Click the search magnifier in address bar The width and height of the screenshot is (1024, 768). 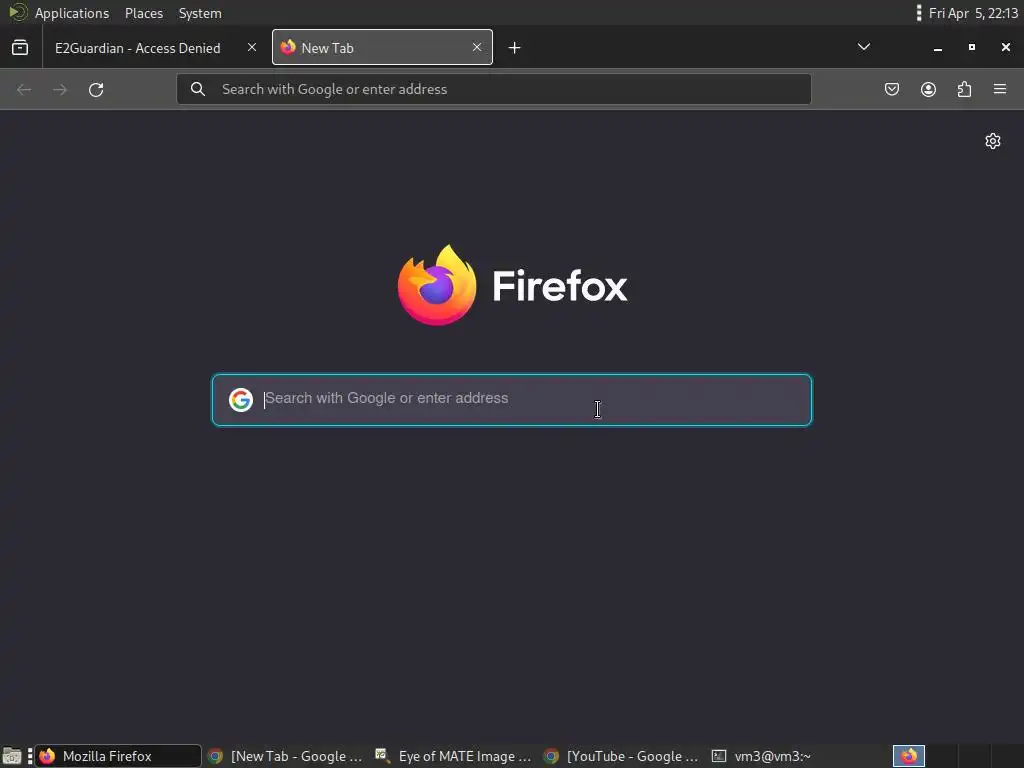198,89
